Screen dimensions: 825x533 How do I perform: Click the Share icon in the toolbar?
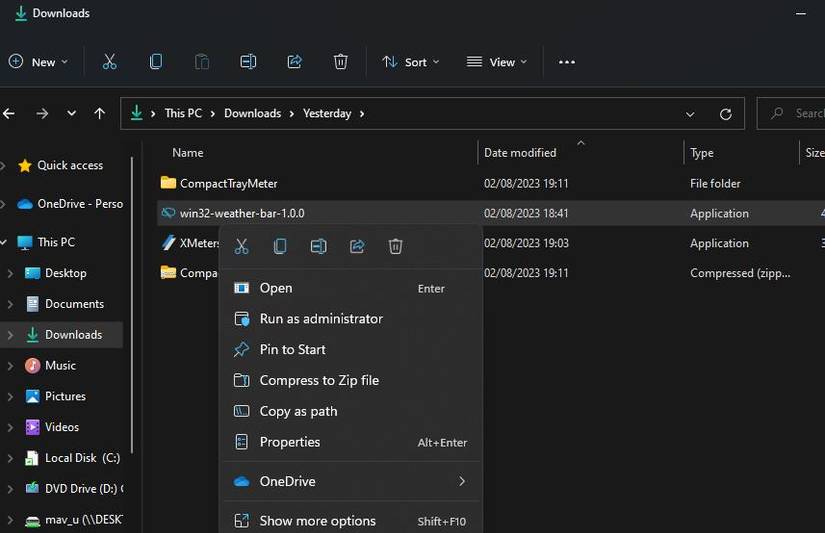point(294,62)
